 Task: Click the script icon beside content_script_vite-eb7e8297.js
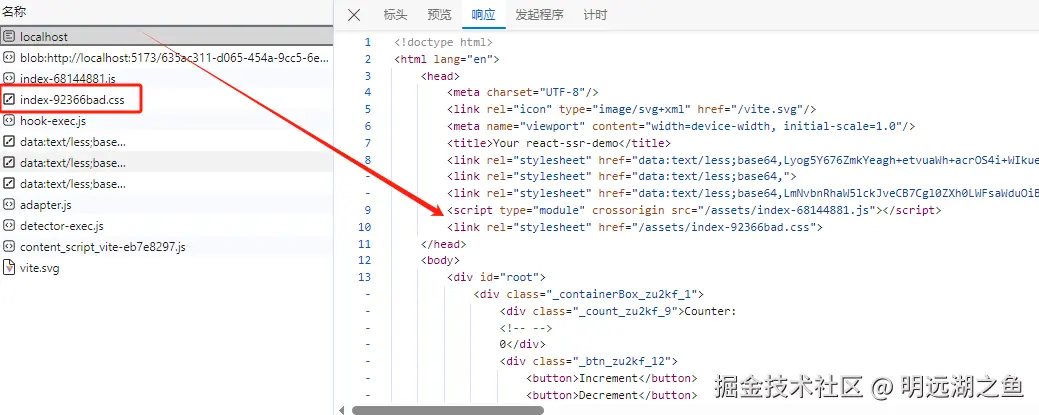coord(9,247)
